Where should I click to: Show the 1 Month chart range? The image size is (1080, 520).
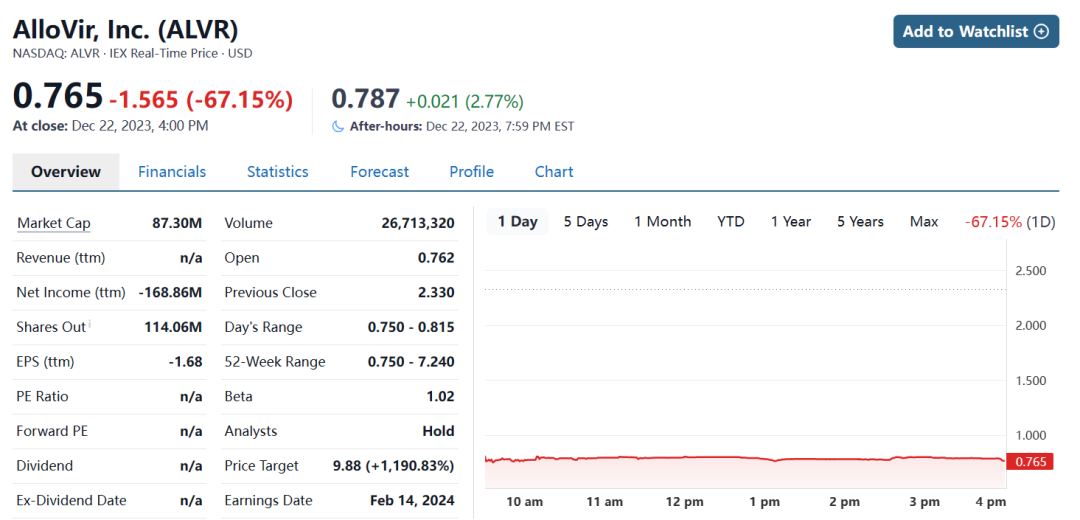click(x=662, y=222)
